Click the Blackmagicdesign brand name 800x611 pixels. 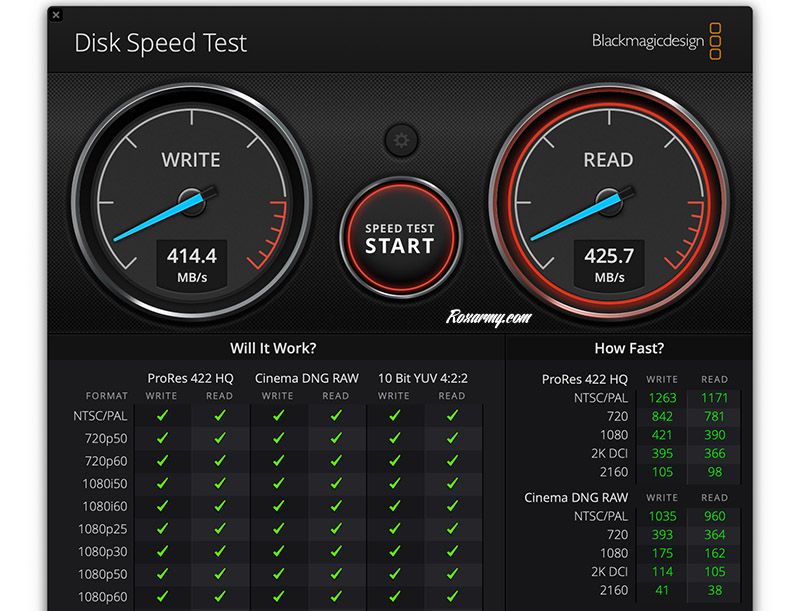[x=648, y=41]
